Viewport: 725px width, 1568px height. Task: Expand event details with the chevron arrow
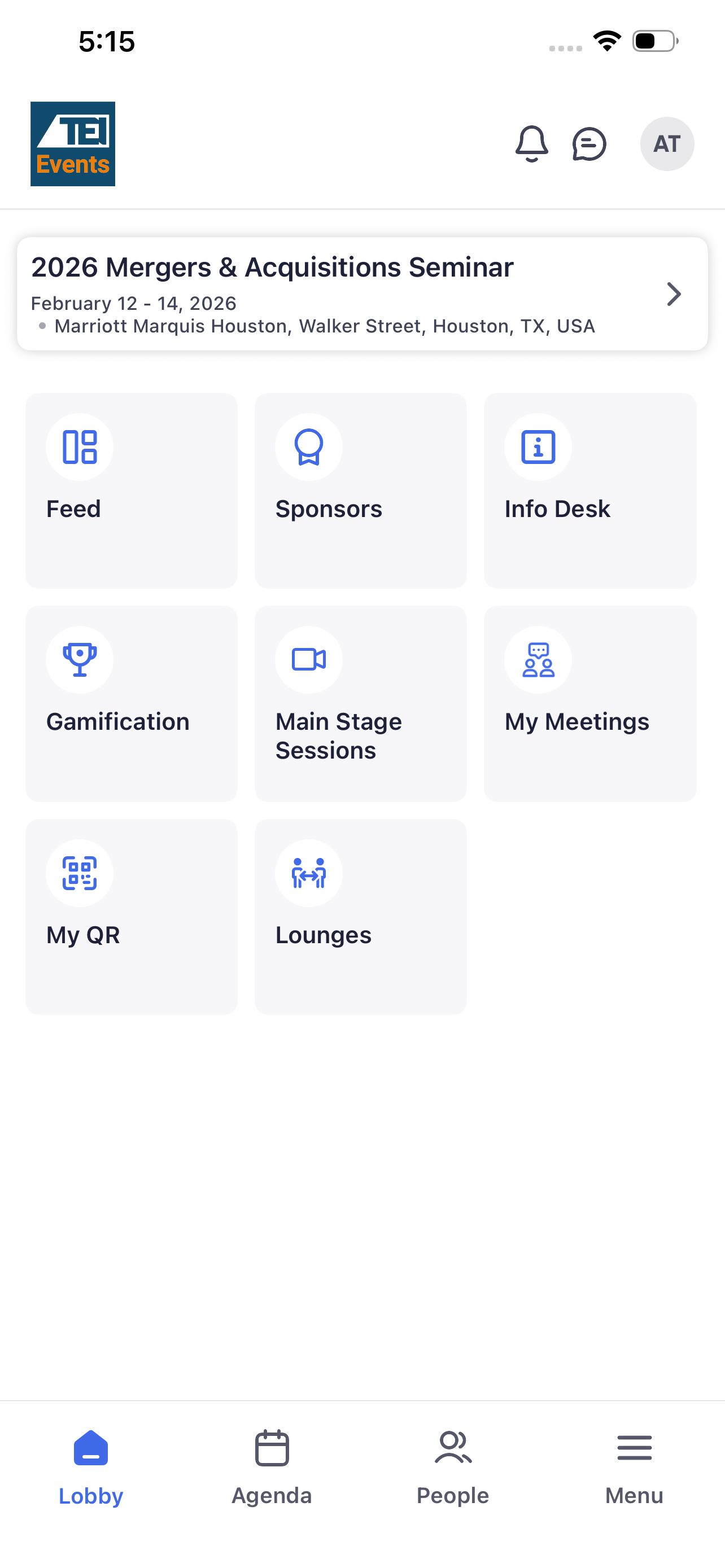click(x=673, y=294)
